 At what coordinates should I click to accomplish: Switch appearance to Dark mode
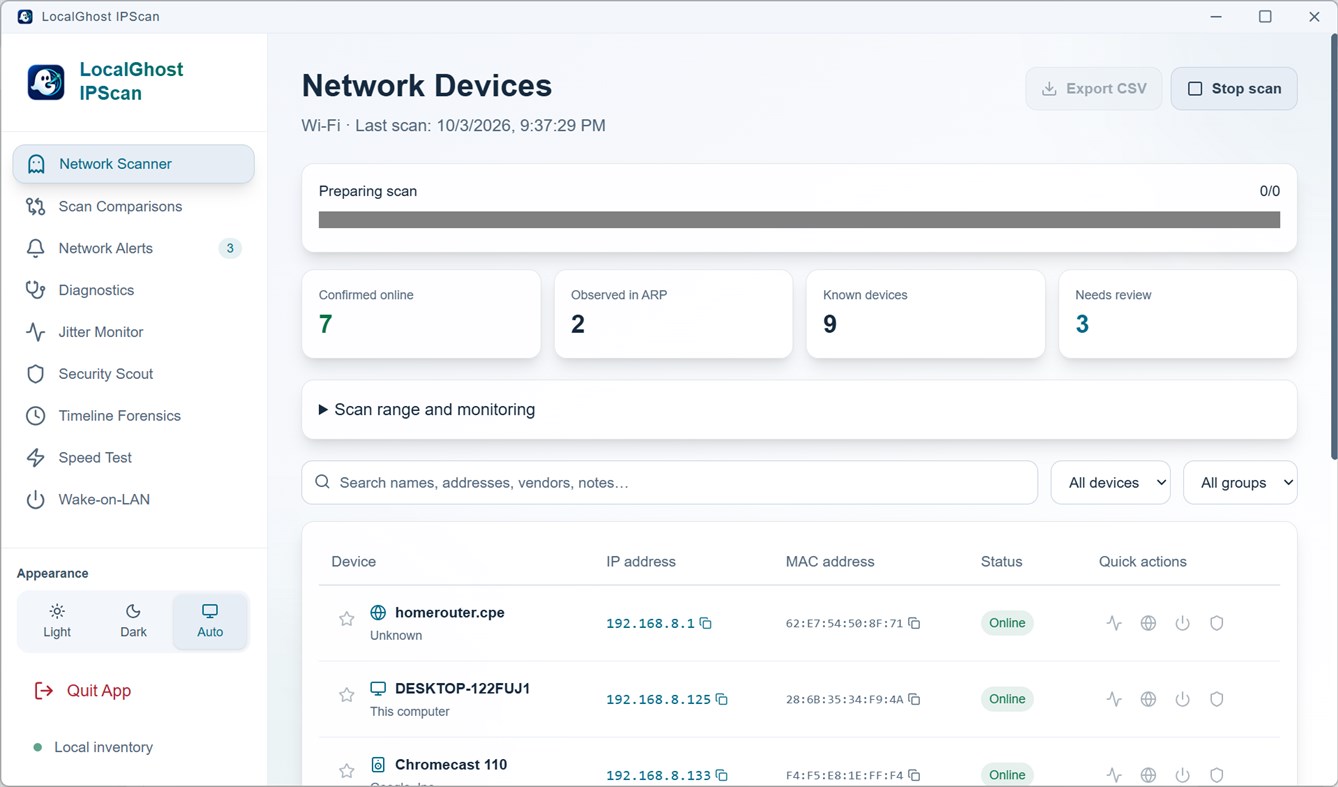pyautogui.click(x=133, y=621)
